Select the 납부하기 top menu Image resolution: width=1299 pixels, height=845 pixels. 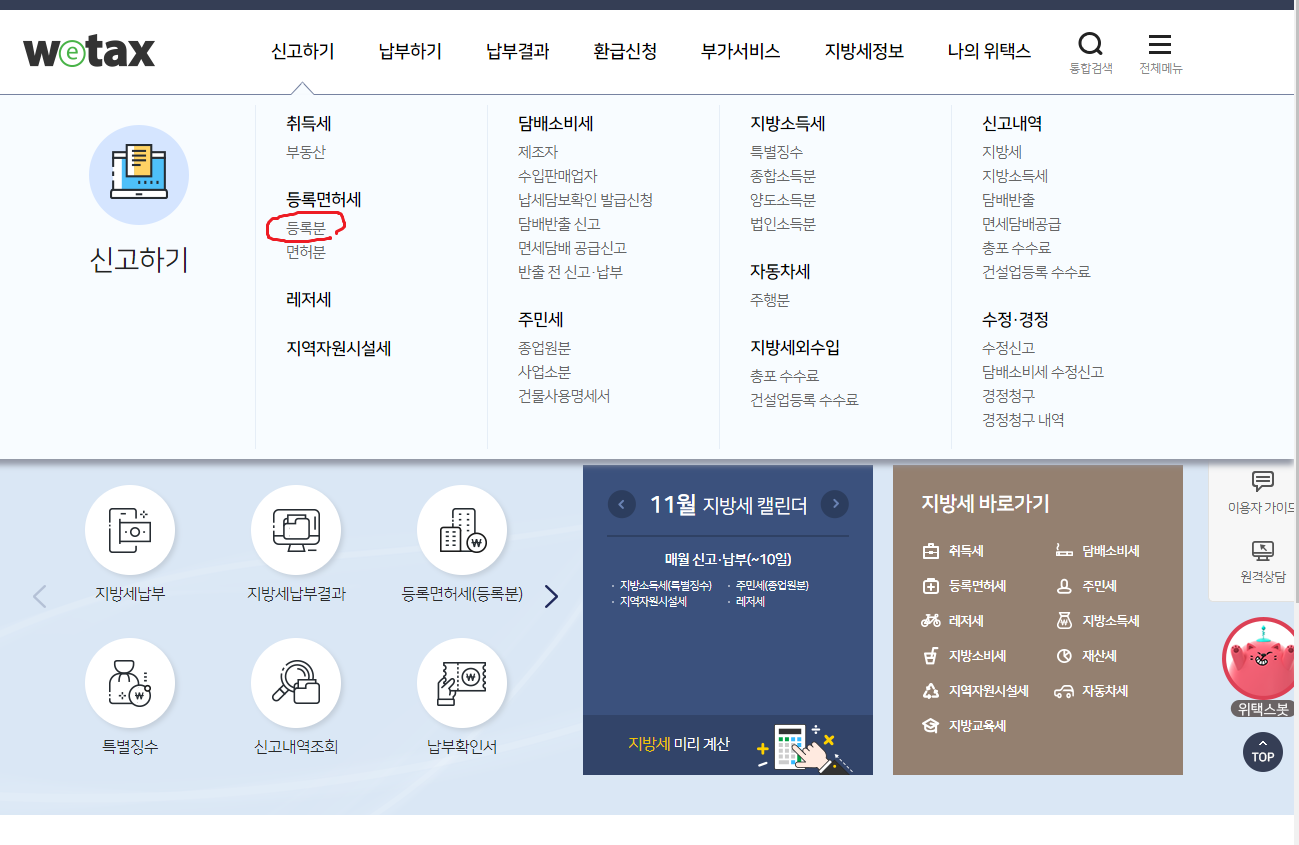pos(410,51)
